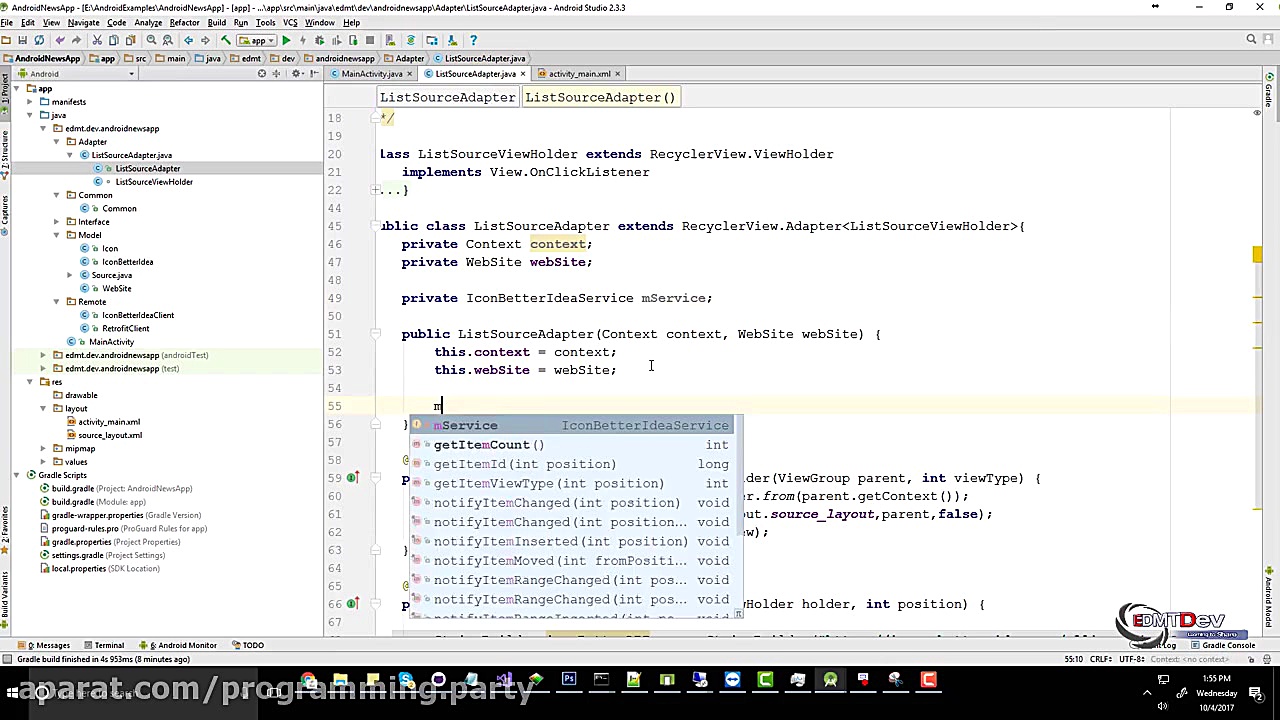The width and height of the screenshot is (1280, 720).
Task: Click the Skype icon in taskbar
Action: [x=405, y=681]
